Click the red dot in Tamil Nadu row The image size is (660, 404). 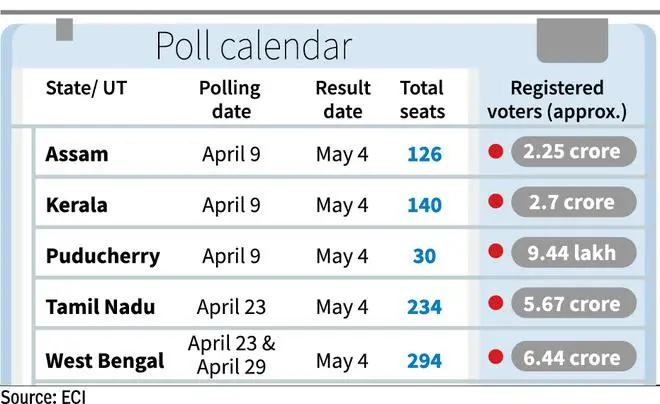[493, 306]
